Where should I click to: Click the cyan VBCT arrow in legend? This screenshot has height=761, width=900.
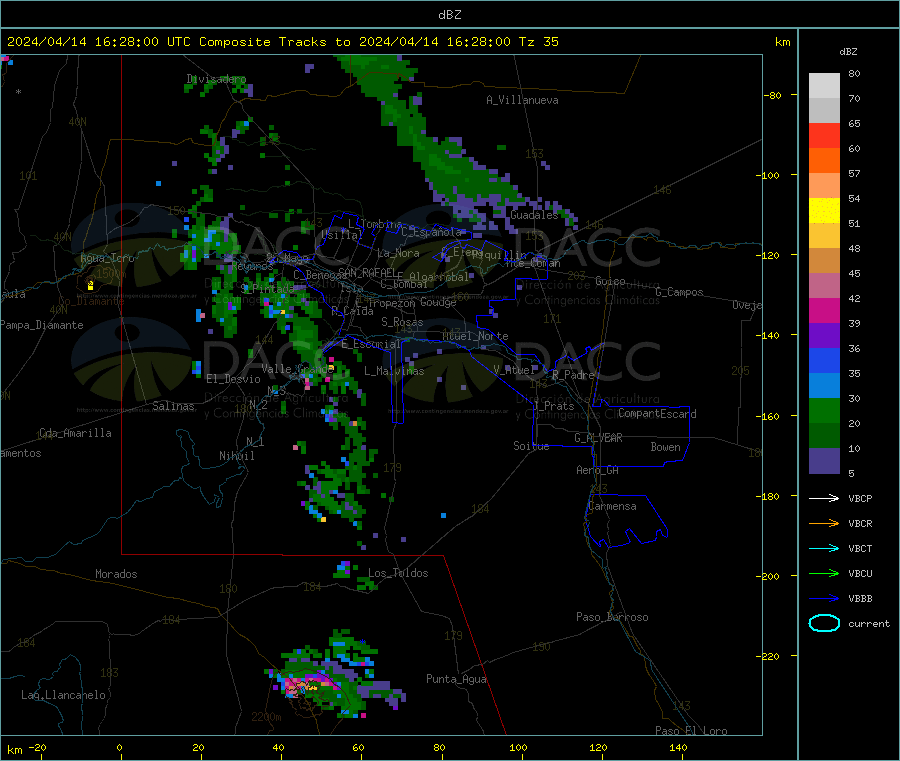pyautogui.click(x=824, y=549)
